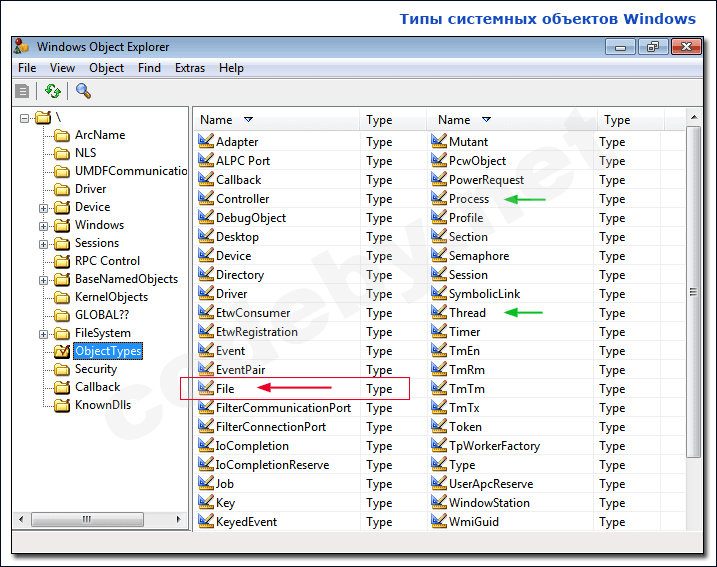This screenshot has height=567, width=717.
Task: Click the Key object type icon
Action: pos(206,502)
